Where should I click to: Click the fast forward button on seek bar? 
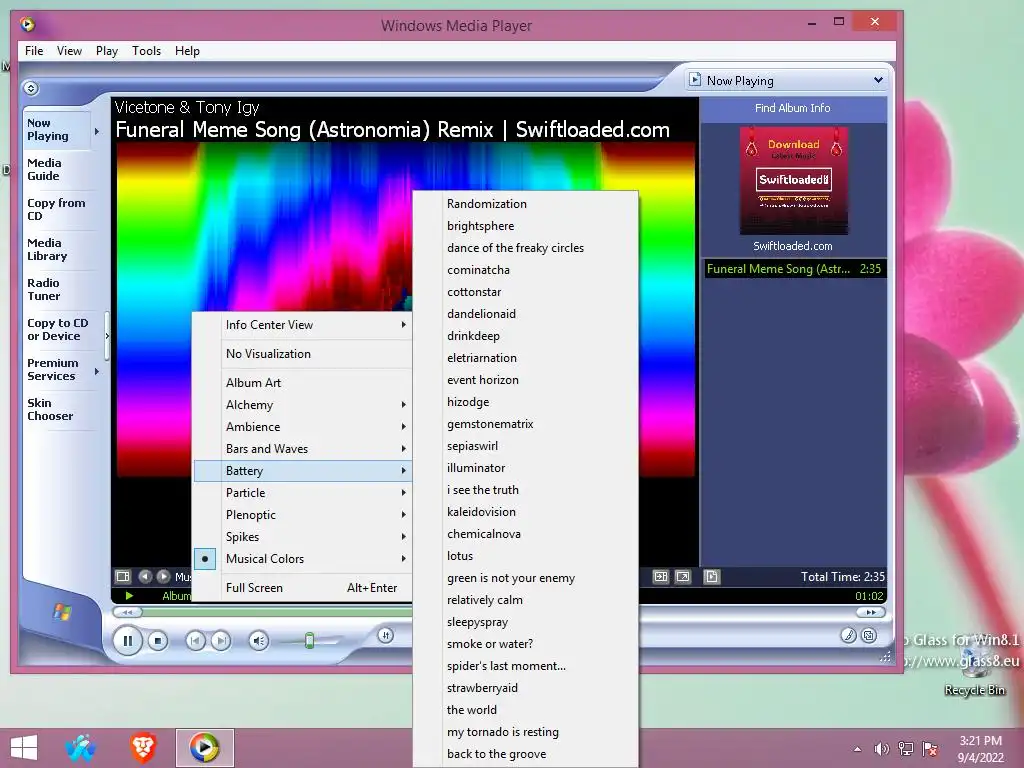click(871, 612)
